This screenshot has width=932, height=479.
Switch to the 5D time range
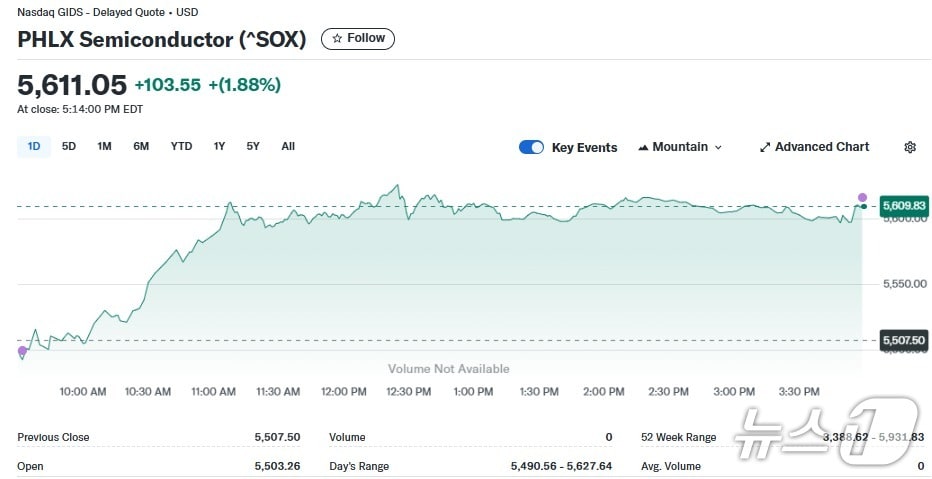pyautogui.click(x=69, y=147)
